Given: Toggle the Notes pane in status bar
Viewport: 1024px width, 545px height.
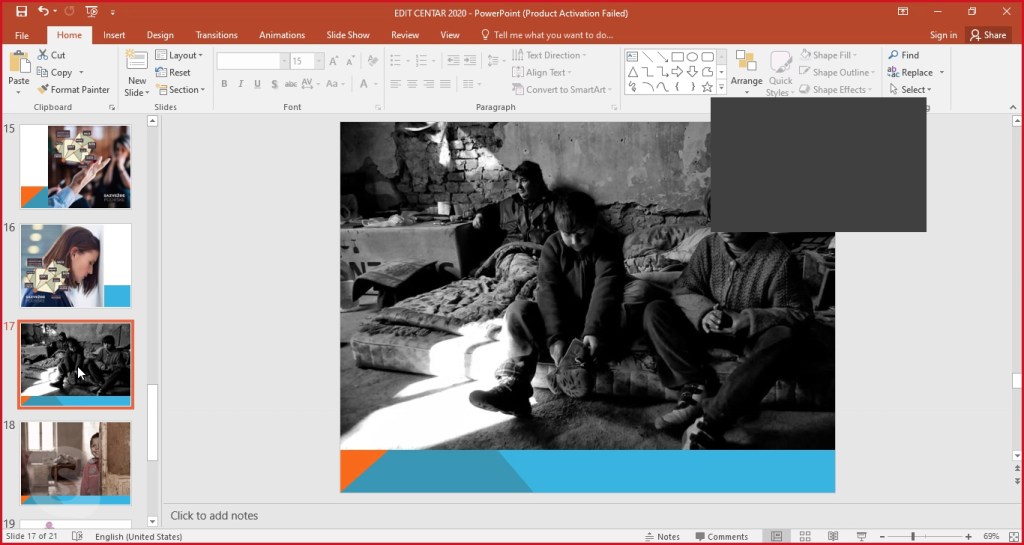Looking at the screenshot, I should [662, 537].
